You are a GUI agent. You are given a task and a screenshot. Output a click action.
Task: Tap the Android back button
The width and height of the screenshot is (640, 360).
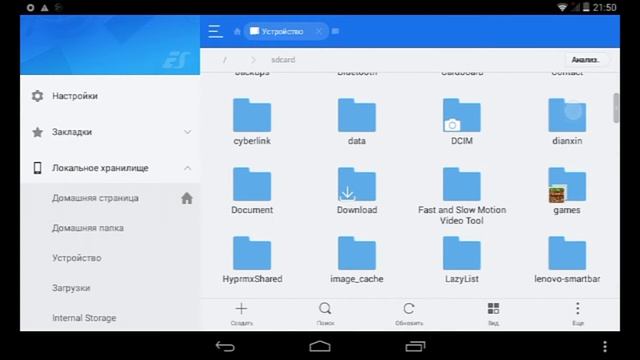pyautogui.click(x=225, y=346)
